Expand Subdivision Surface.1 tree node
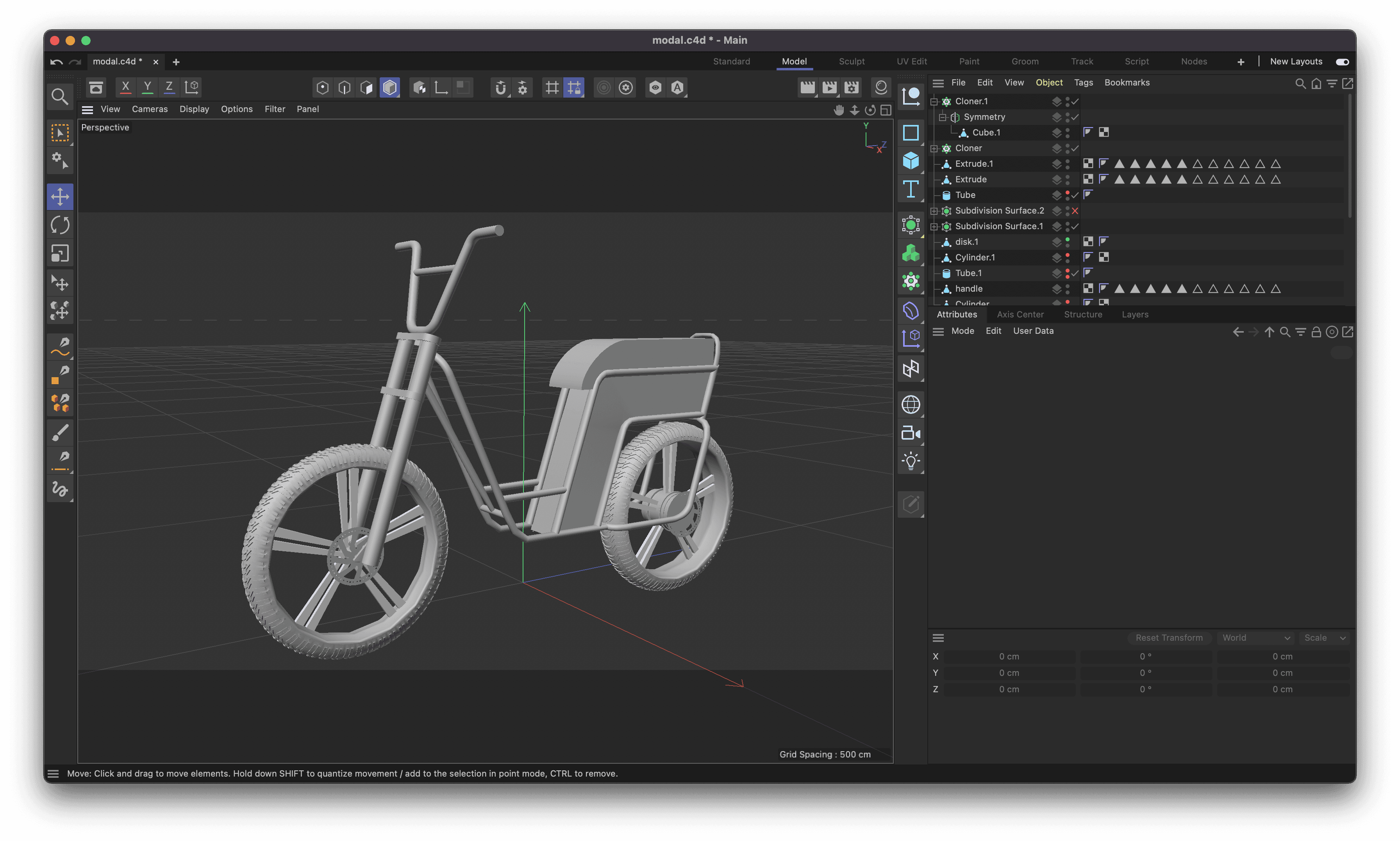The width and height of the screenshot is (1400, 841). [x=934, y=227]
